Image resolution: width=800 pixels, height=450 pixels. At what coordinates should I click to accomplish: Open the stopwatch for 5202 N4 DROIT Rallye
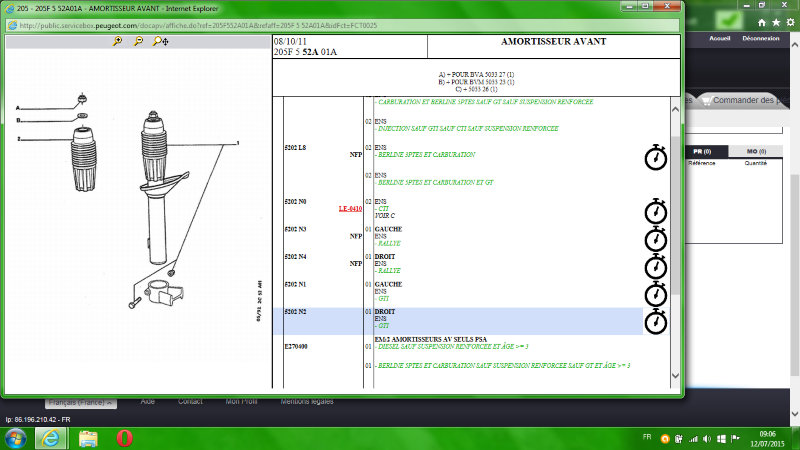655,266
